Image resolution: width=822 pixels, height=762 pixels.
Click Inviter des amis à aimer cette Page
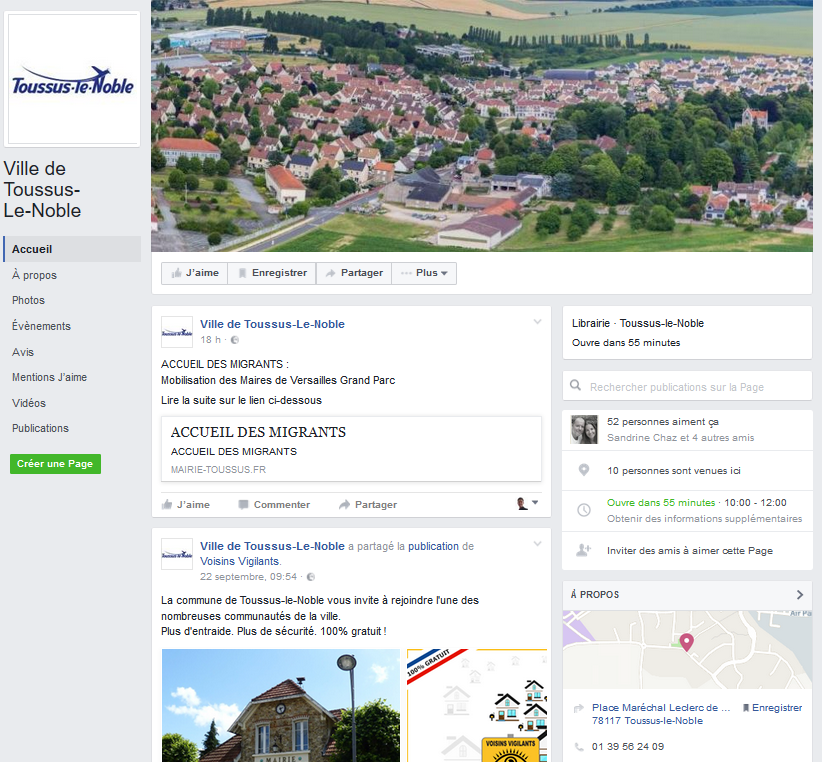tap(690, 551)
